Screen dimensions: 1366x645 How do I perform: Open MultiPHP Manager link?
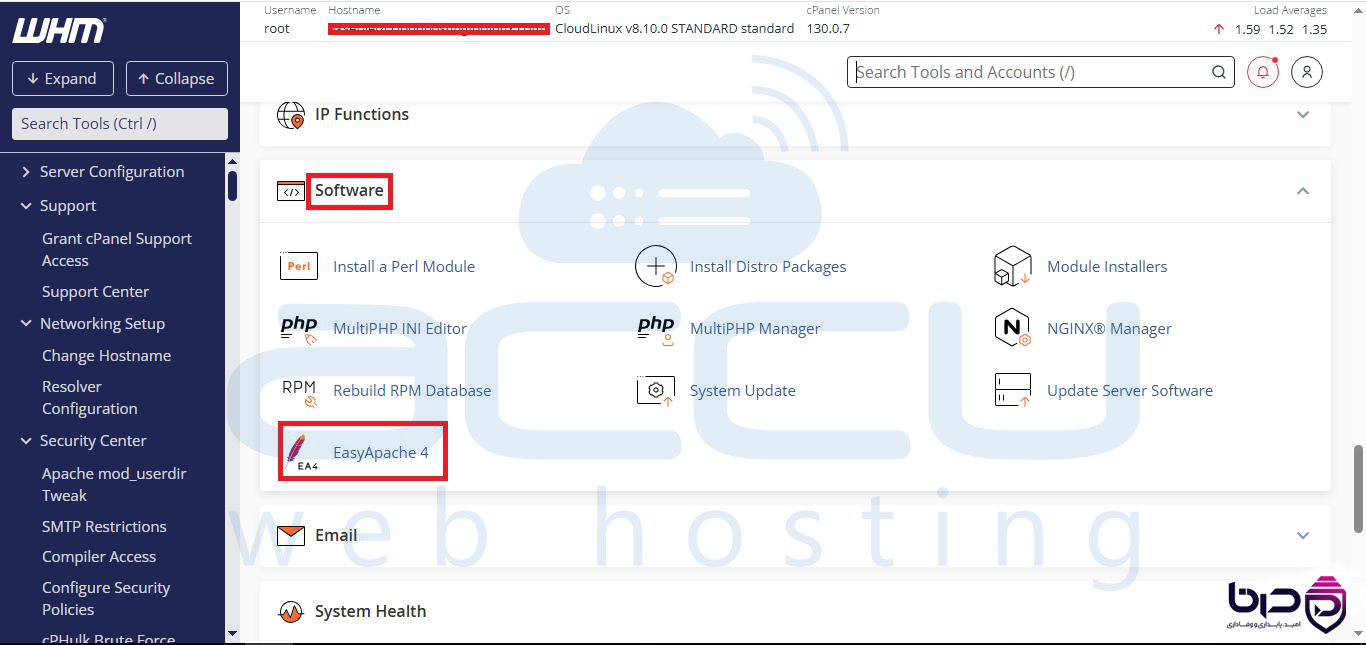click(755, 328)
